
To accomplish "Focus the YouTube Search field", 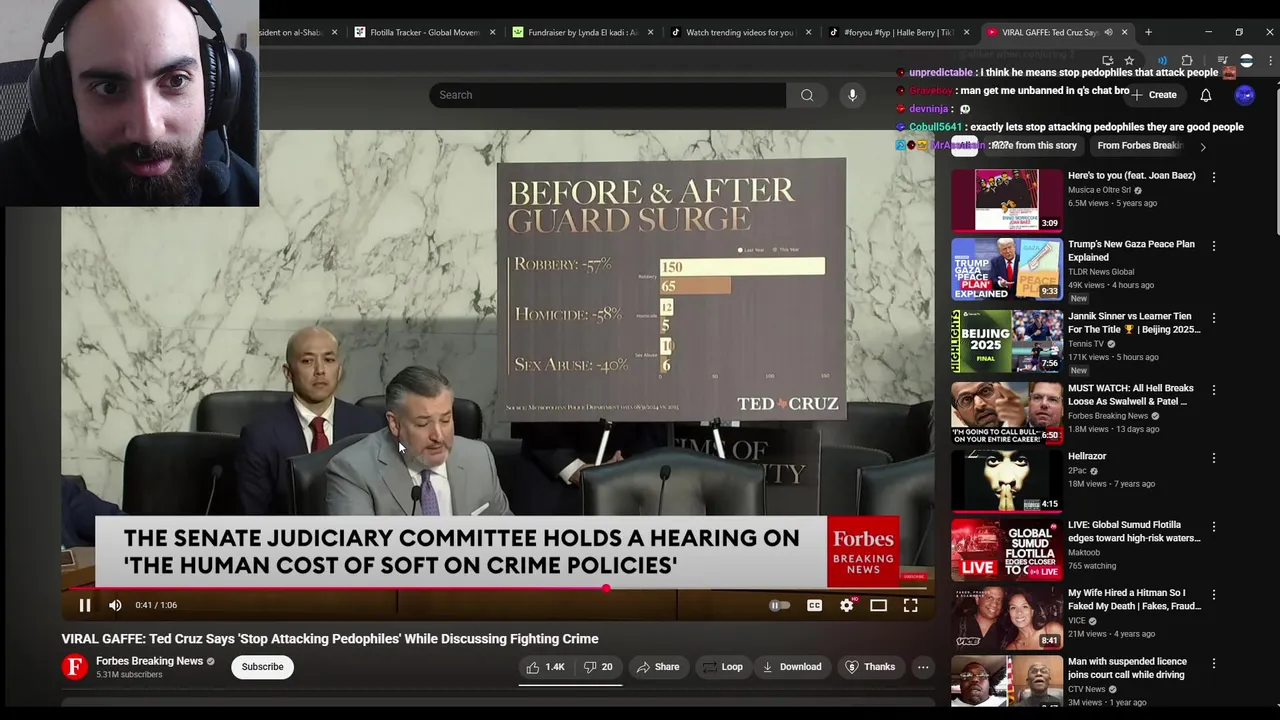I will coord(608,95).
